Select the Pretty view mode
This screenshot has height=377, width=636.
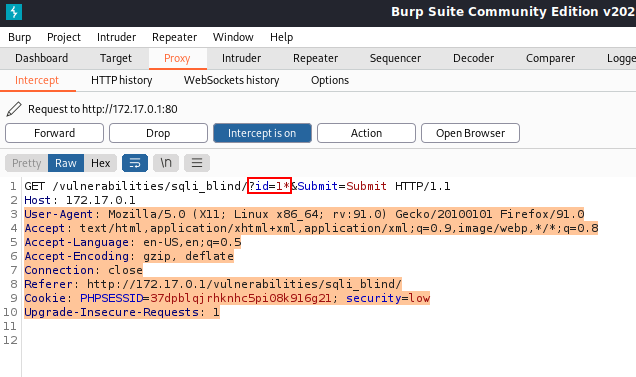(x=27, y=163)
